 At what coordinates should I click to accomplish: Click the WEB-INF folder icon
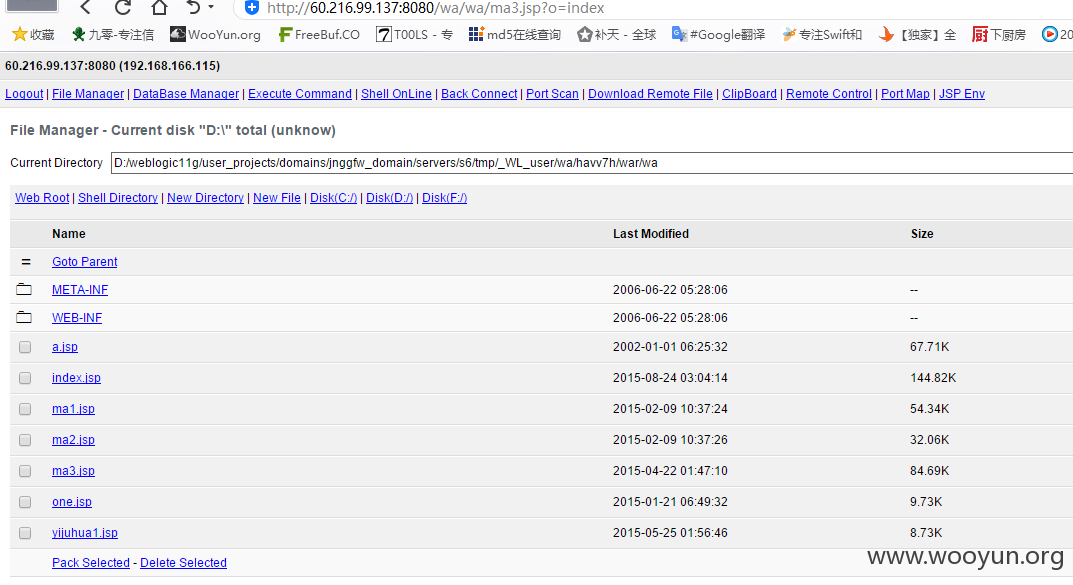coord(24,317)
